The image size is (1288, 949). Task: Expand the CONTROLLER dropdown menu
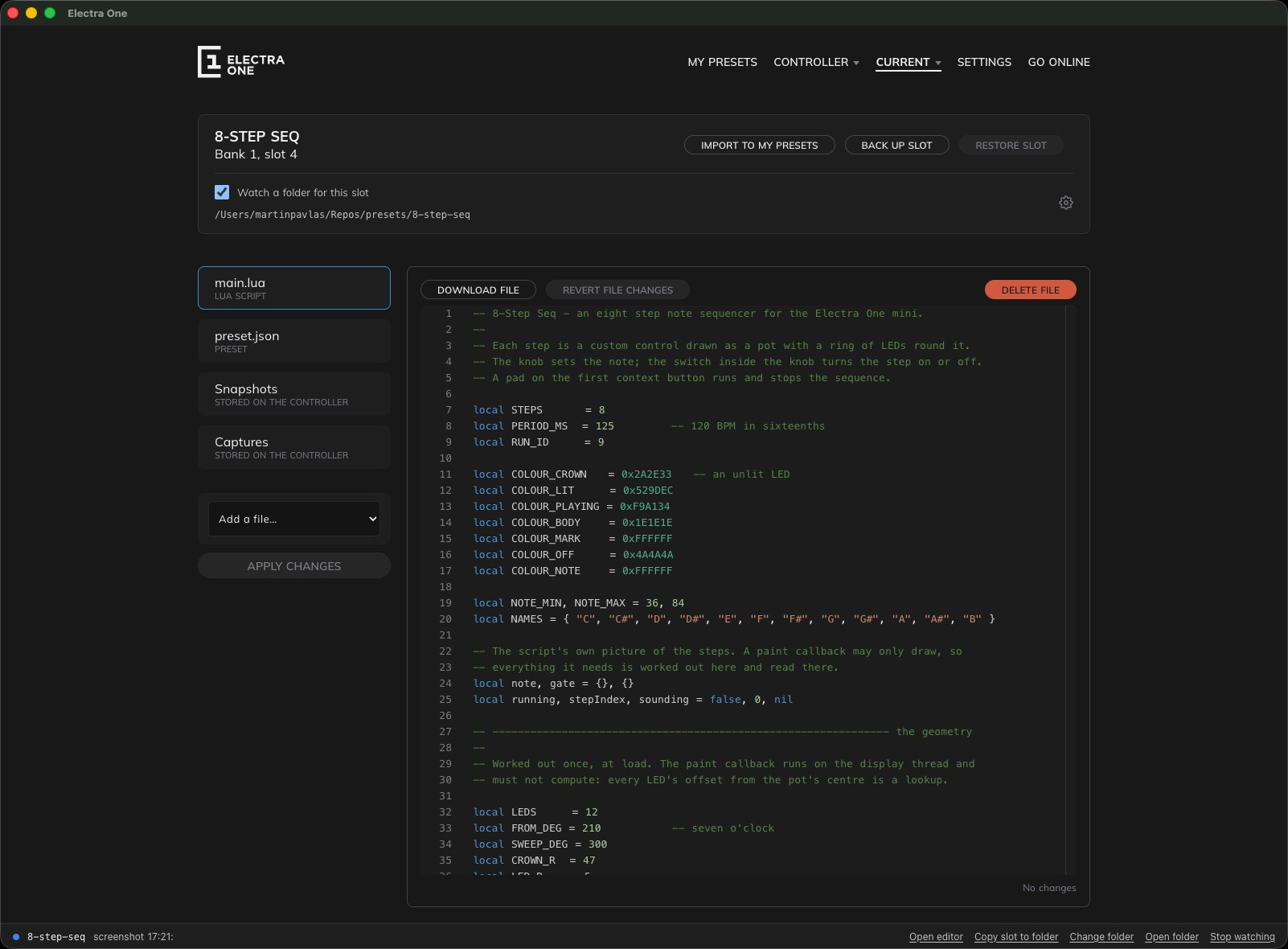tap(816, 62)
